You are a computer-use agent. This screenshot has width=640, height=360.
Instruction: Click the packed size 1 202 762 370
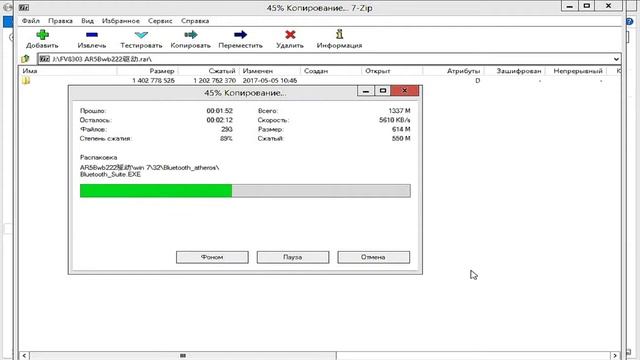(215, 81)
